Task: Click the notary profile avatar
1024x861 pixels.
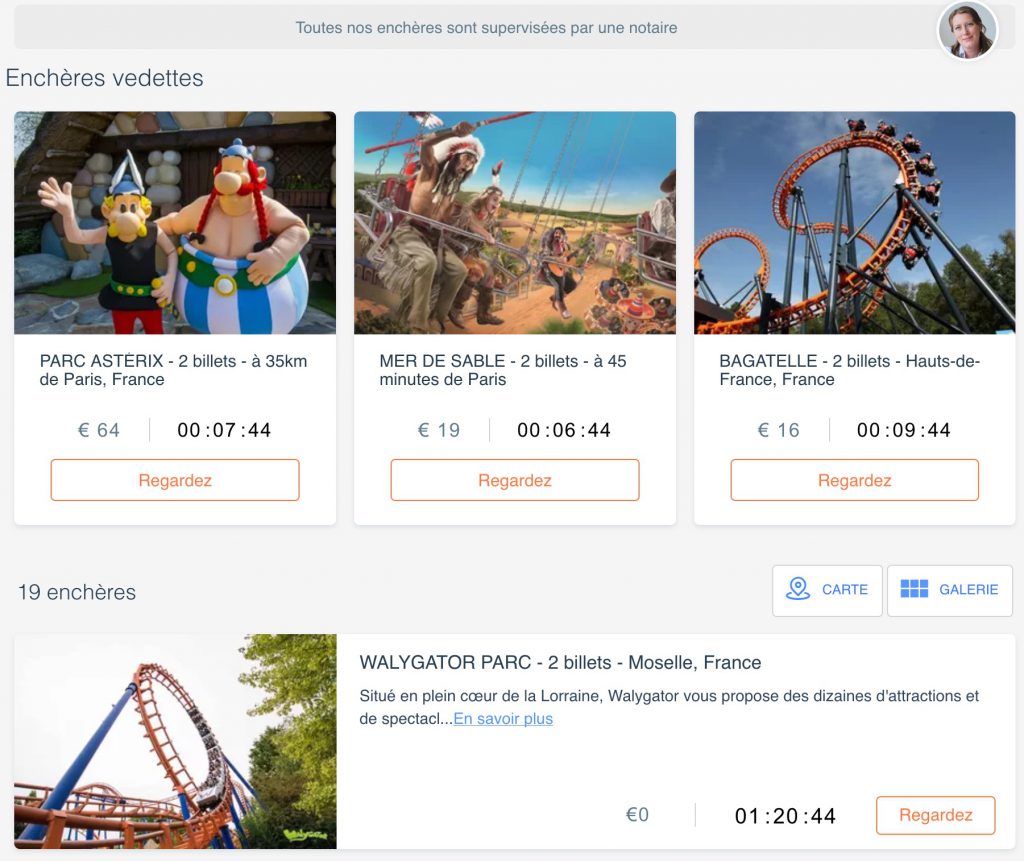Action: coord(967,30)
